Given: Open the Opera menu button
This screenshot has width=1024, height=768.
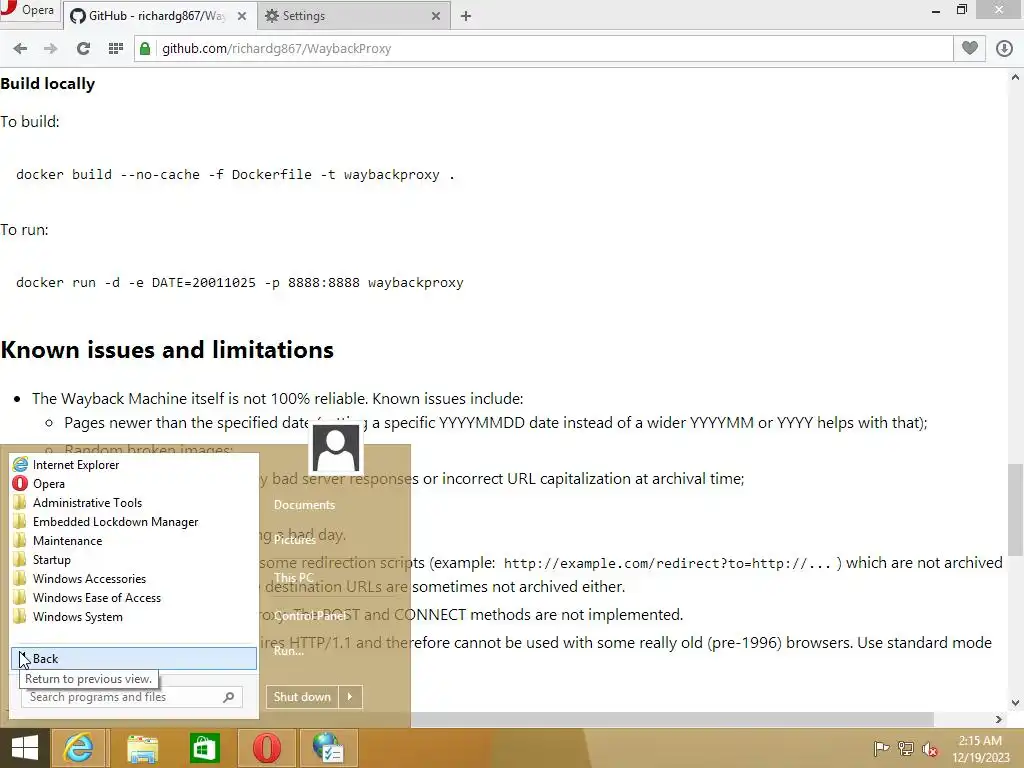Looking at the screenshot, I should [29, 10].
